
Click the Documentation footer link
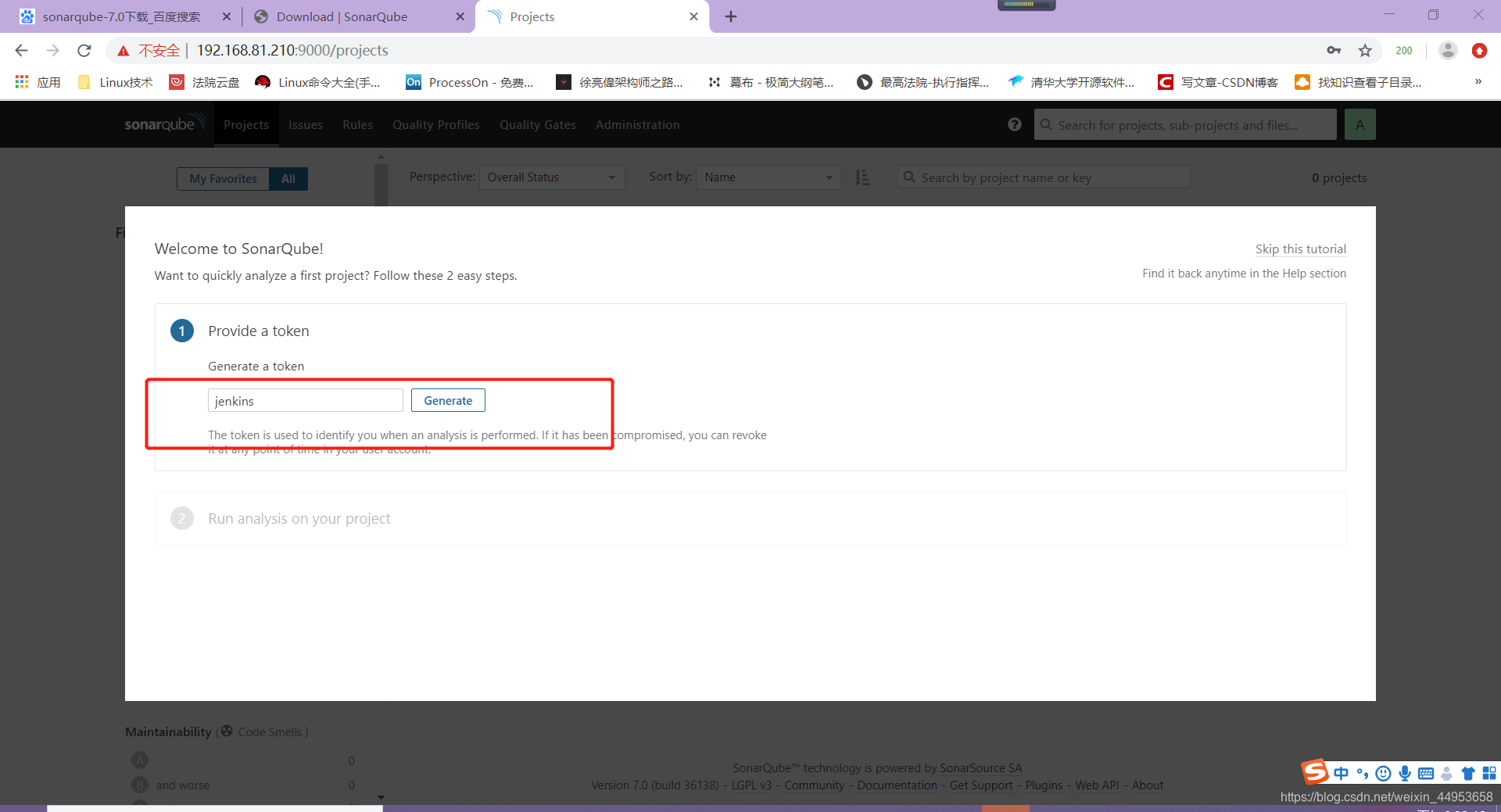tap(897, 785)
